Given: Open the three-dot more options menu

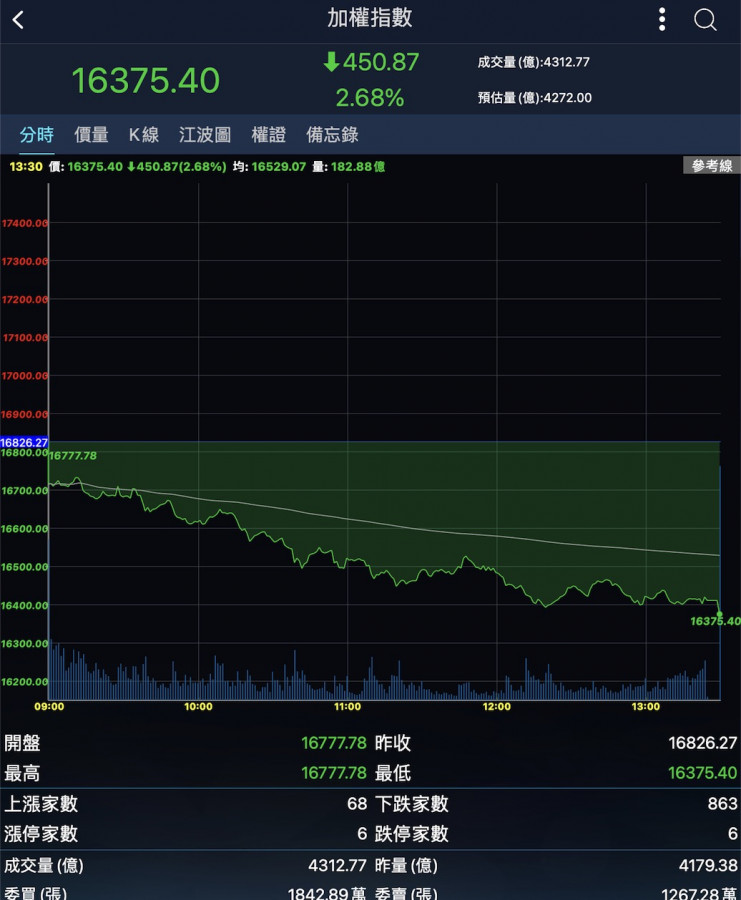Looking at the screenshot, I should [x=662, y=19].
